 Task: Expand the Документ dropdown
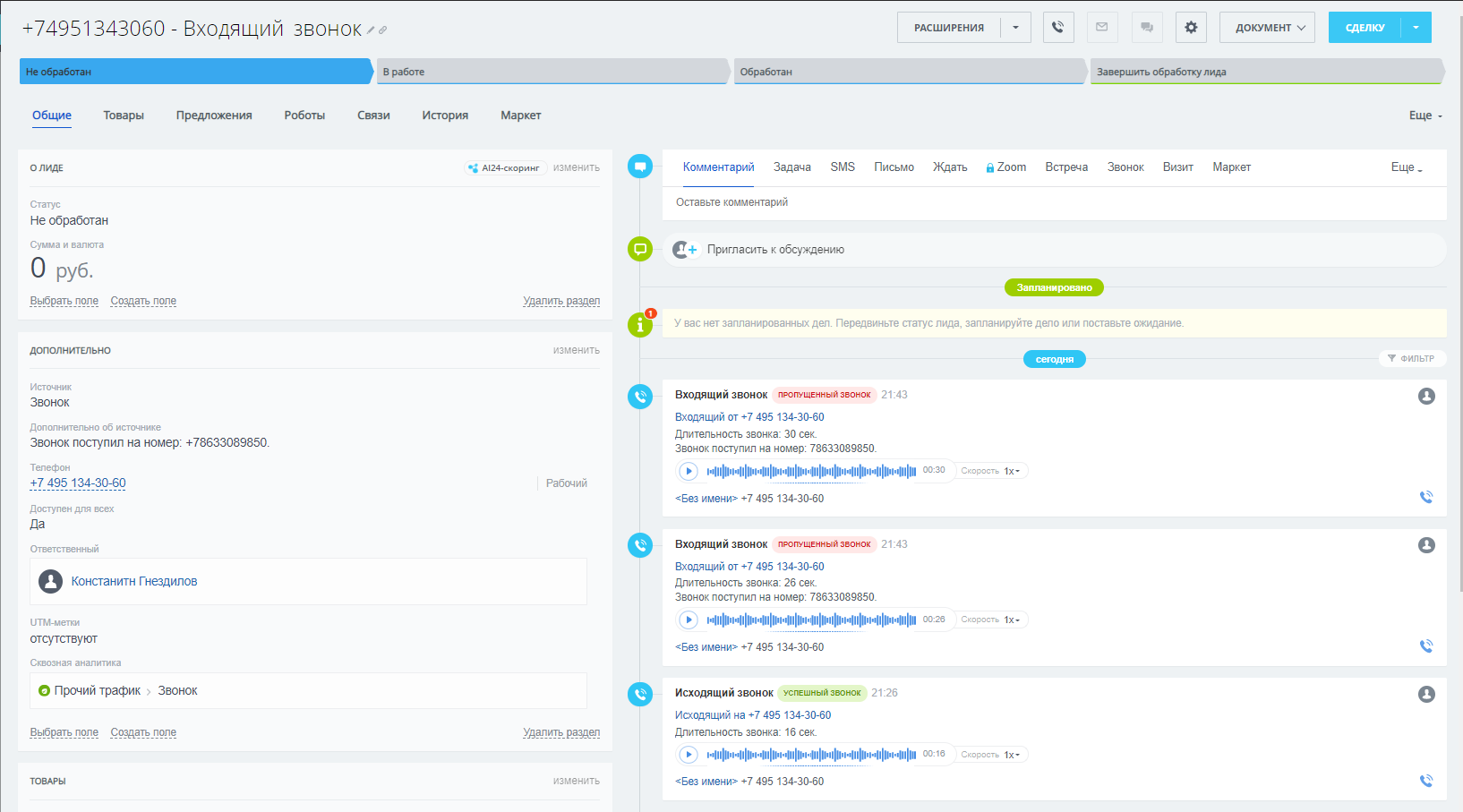[1269, 28]
